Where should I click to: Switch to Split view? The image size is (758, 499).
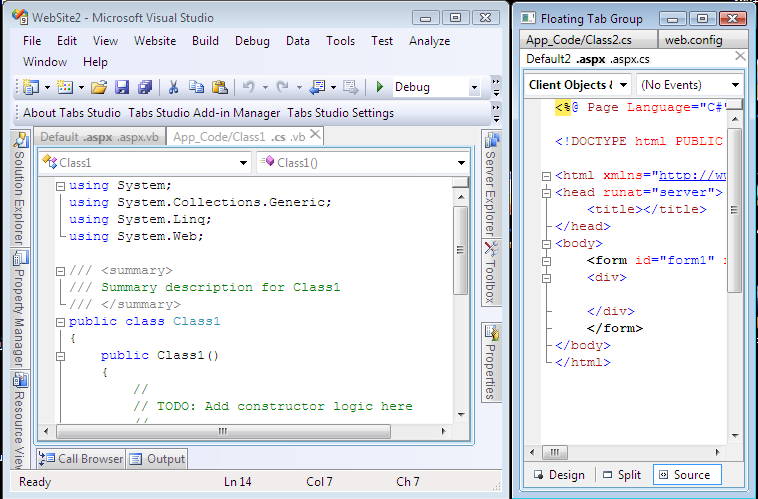tap(622, 475)
